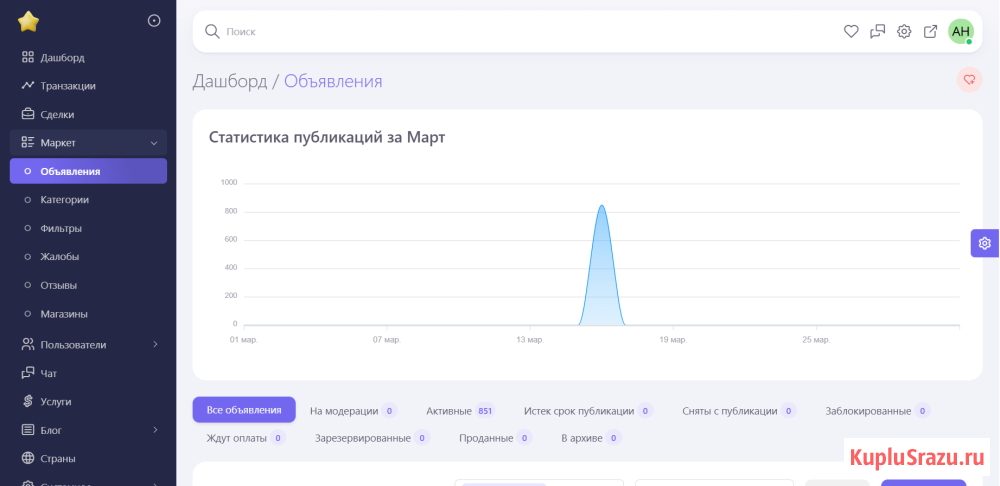
Task: Click the external link icon in header
Action: (x=930, y=31)
